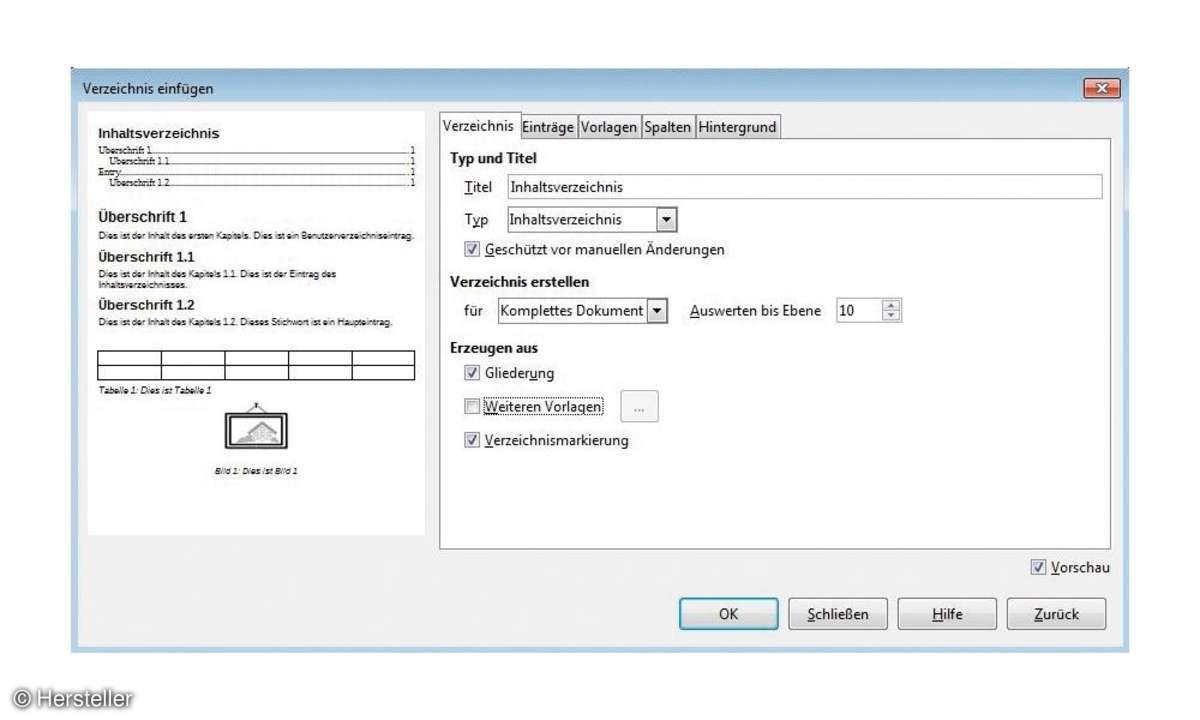Turn off the Vorschau preview checkbox
Screen dimensions: 1200x720
click(1038, 567)
